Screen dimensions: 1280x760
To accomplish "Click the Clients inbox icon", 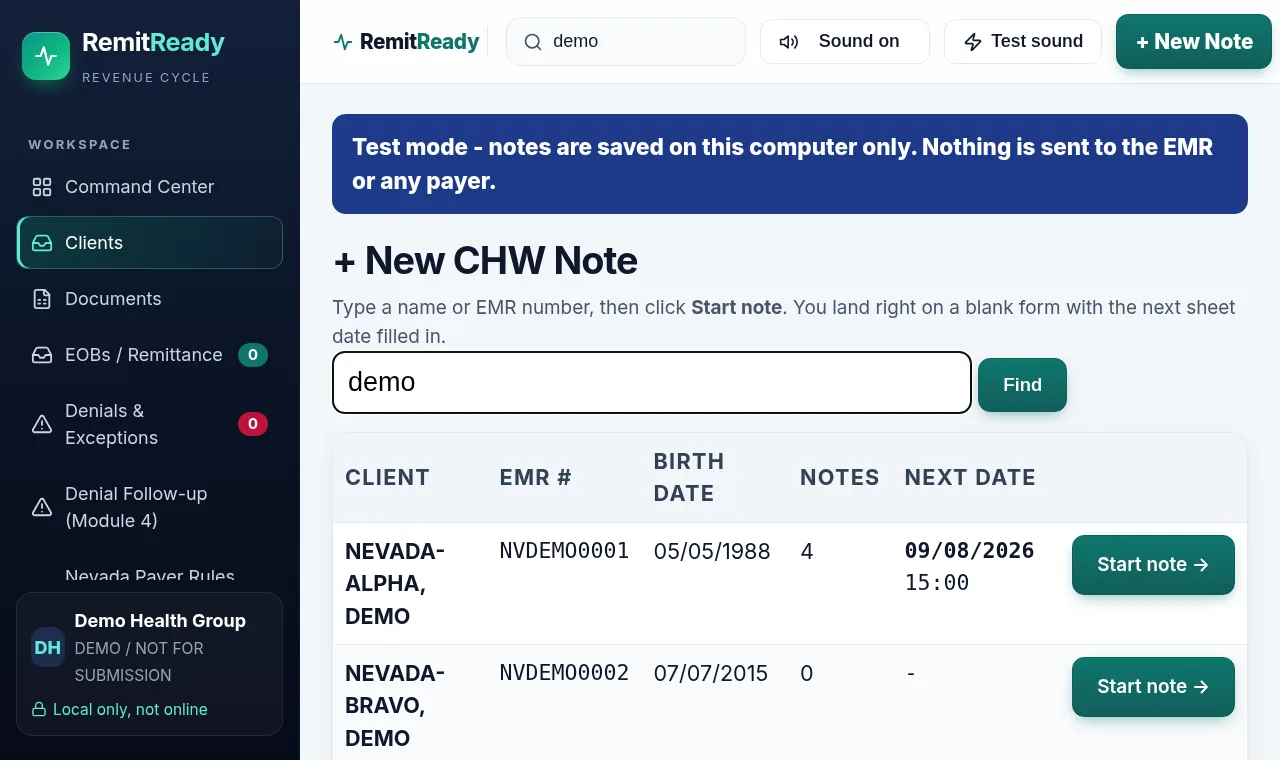I will (42, 243).
